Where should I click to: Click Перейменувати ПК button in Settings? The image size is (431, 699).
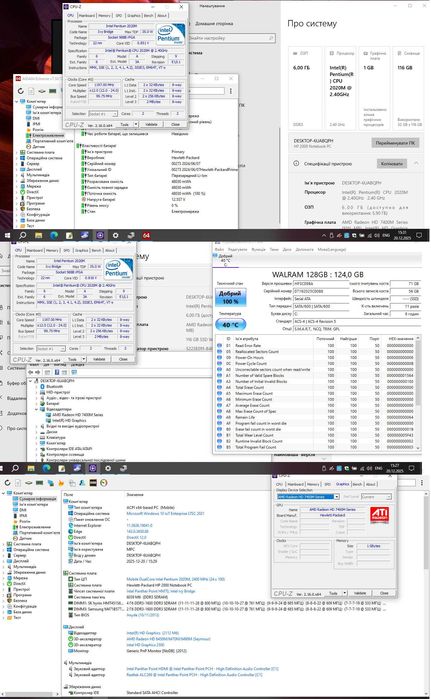tap(395, 143)
